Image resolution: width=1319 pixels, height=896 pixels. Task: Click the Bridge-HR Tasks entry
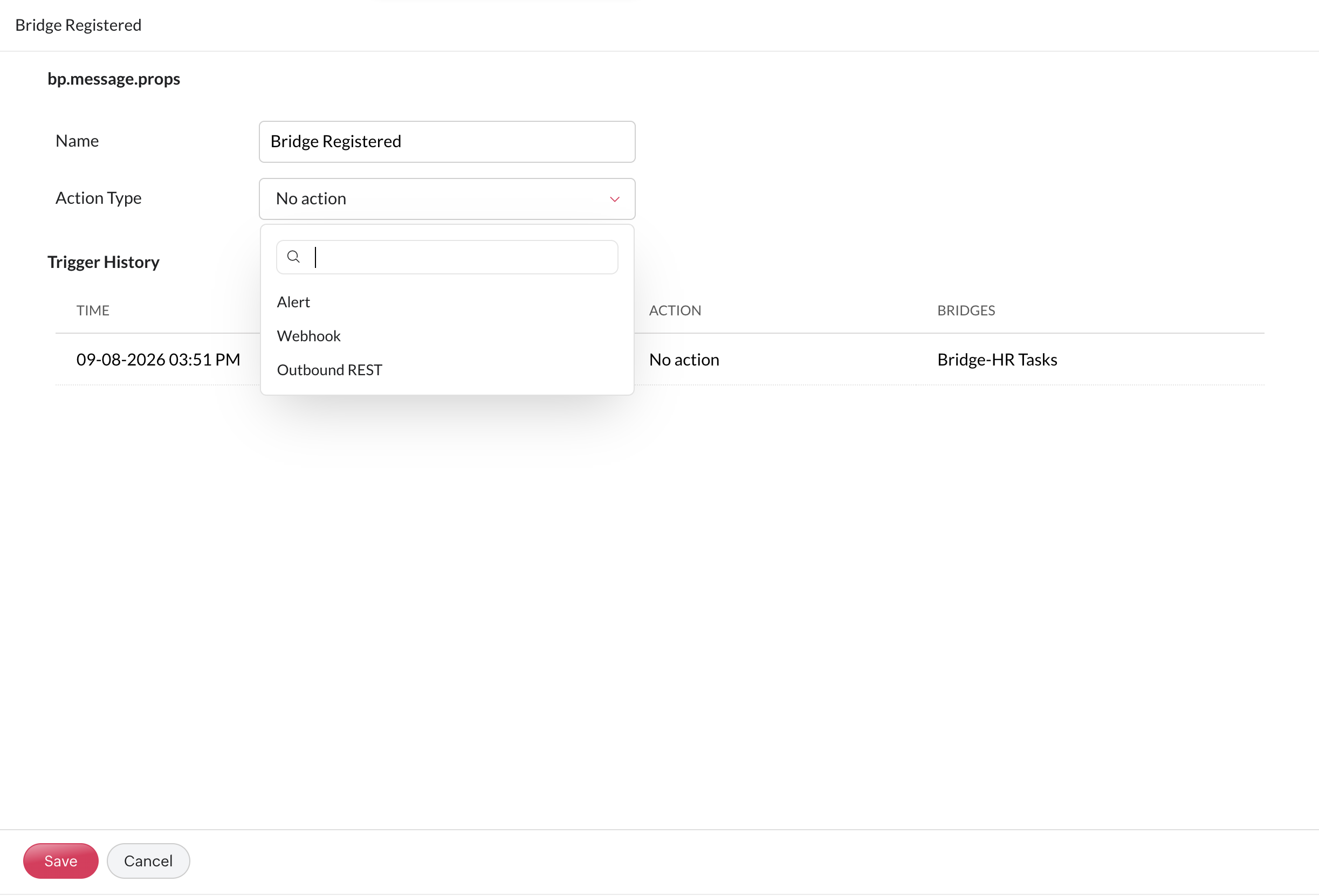997,360
